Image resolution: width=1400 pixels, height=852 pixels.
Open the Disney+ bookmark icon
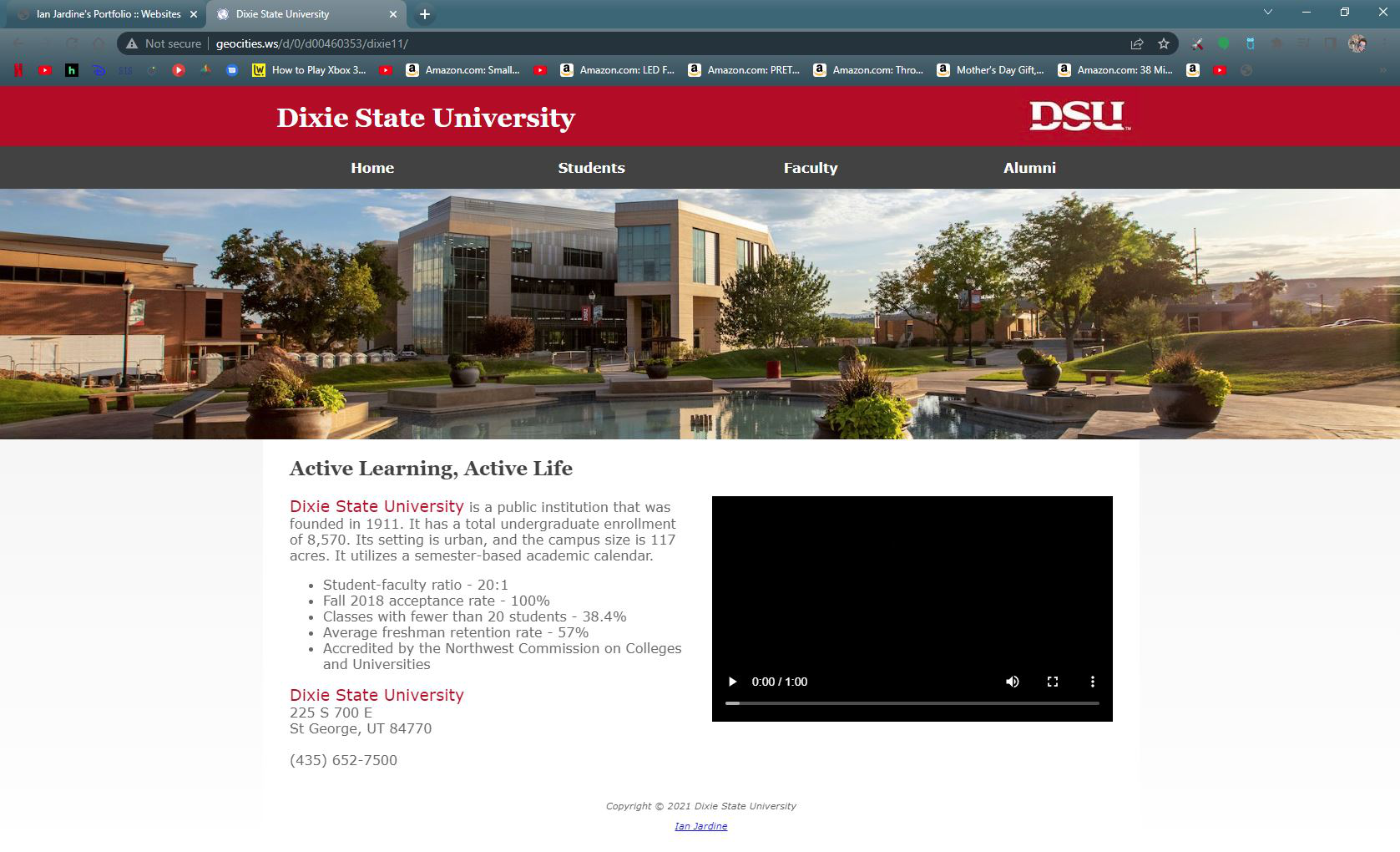click(x=99, y=70)
